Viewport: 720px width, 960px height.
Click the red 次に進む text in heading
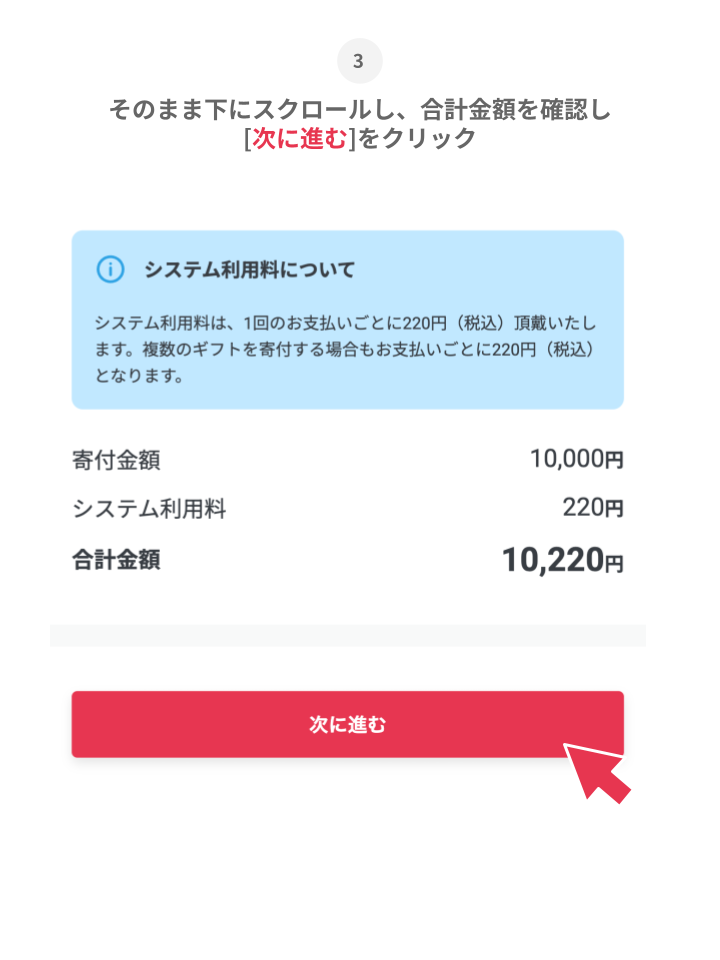pos(300,139)
